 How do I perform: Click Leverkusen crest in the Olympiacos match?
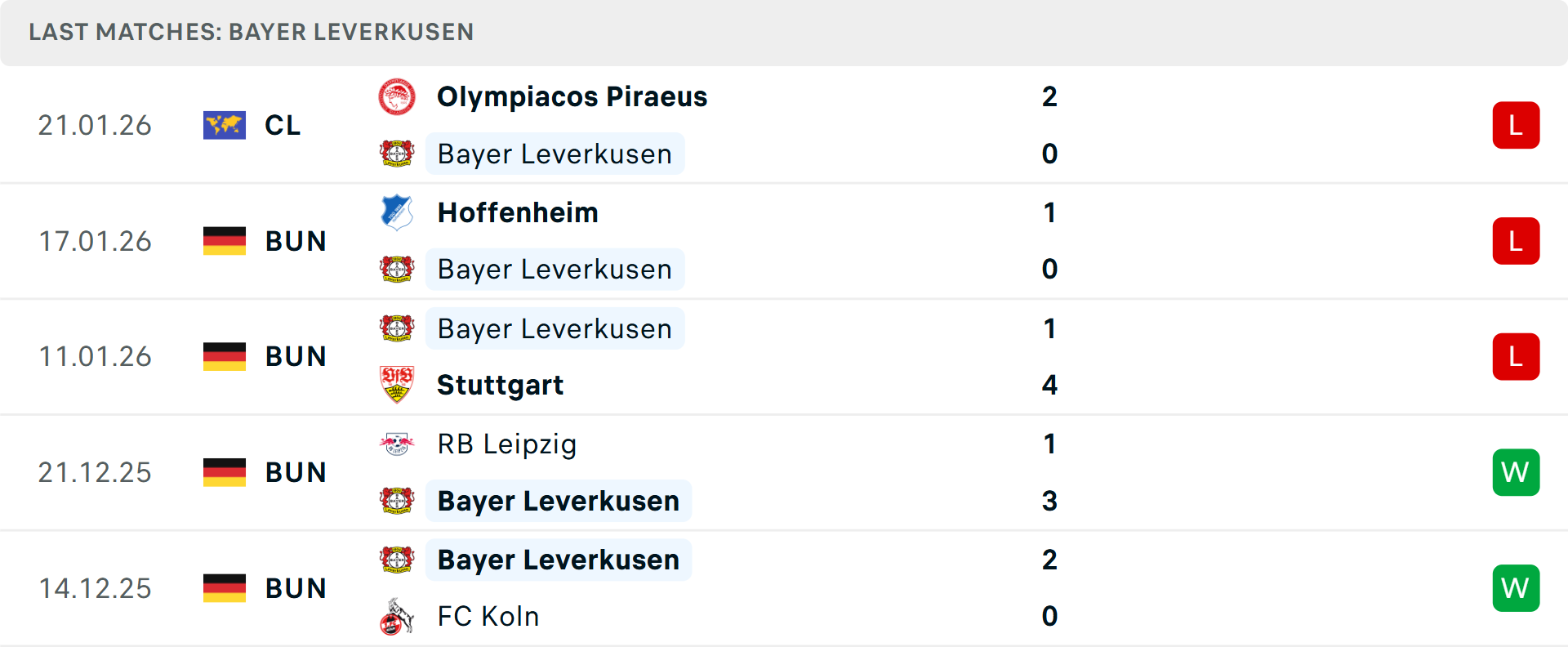tap(397, 154)
